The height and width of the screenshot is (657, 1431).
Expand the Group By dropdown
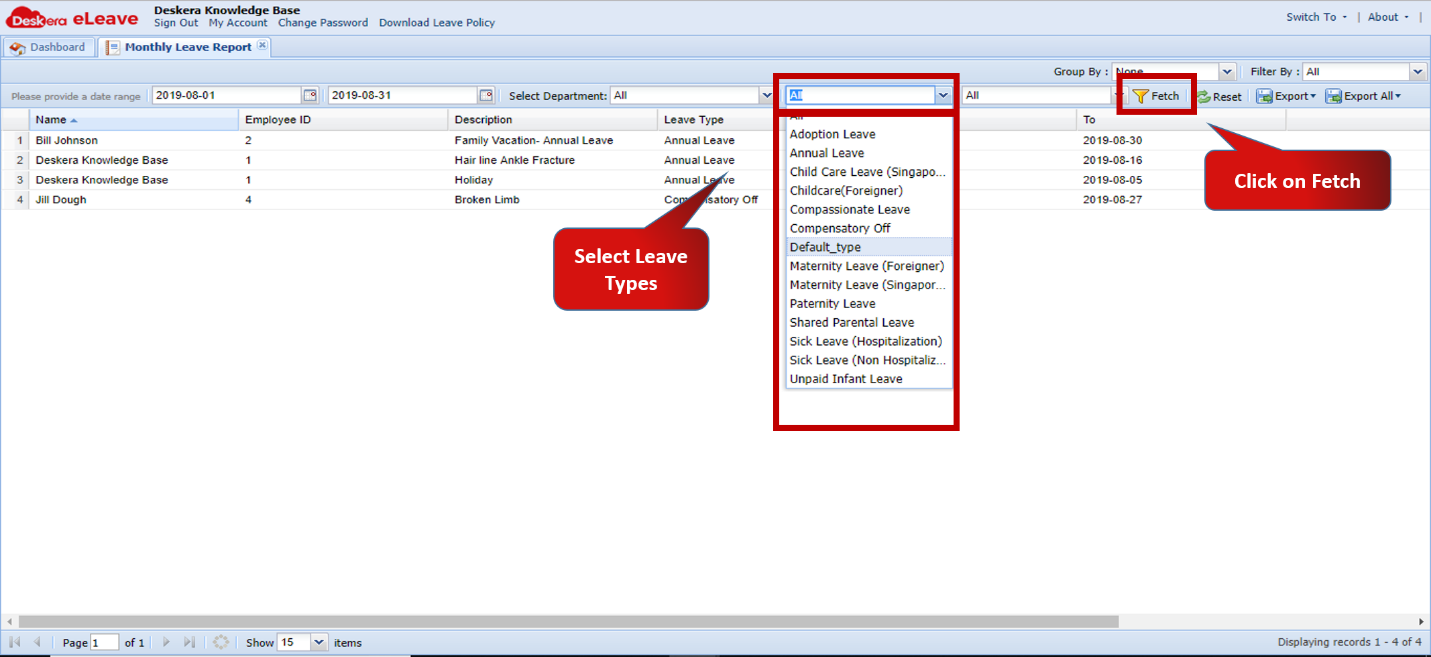click(1228, 72)
